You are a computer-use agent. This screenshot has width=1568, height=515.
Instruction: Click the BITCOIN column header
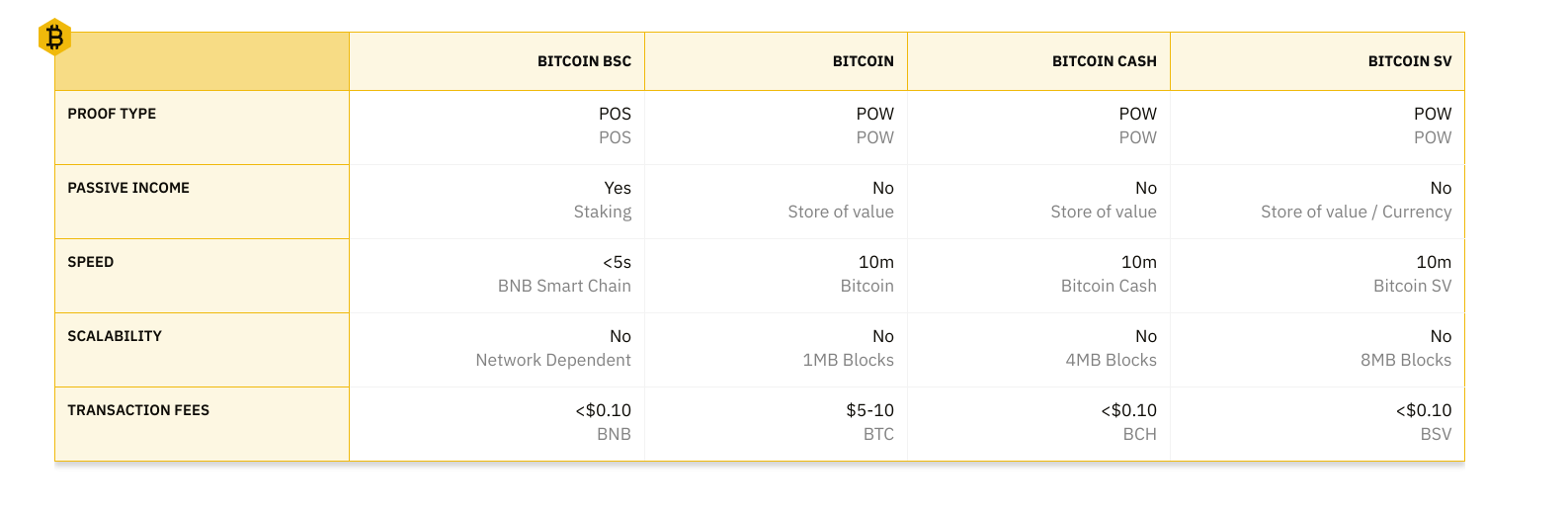click(863, 61)
